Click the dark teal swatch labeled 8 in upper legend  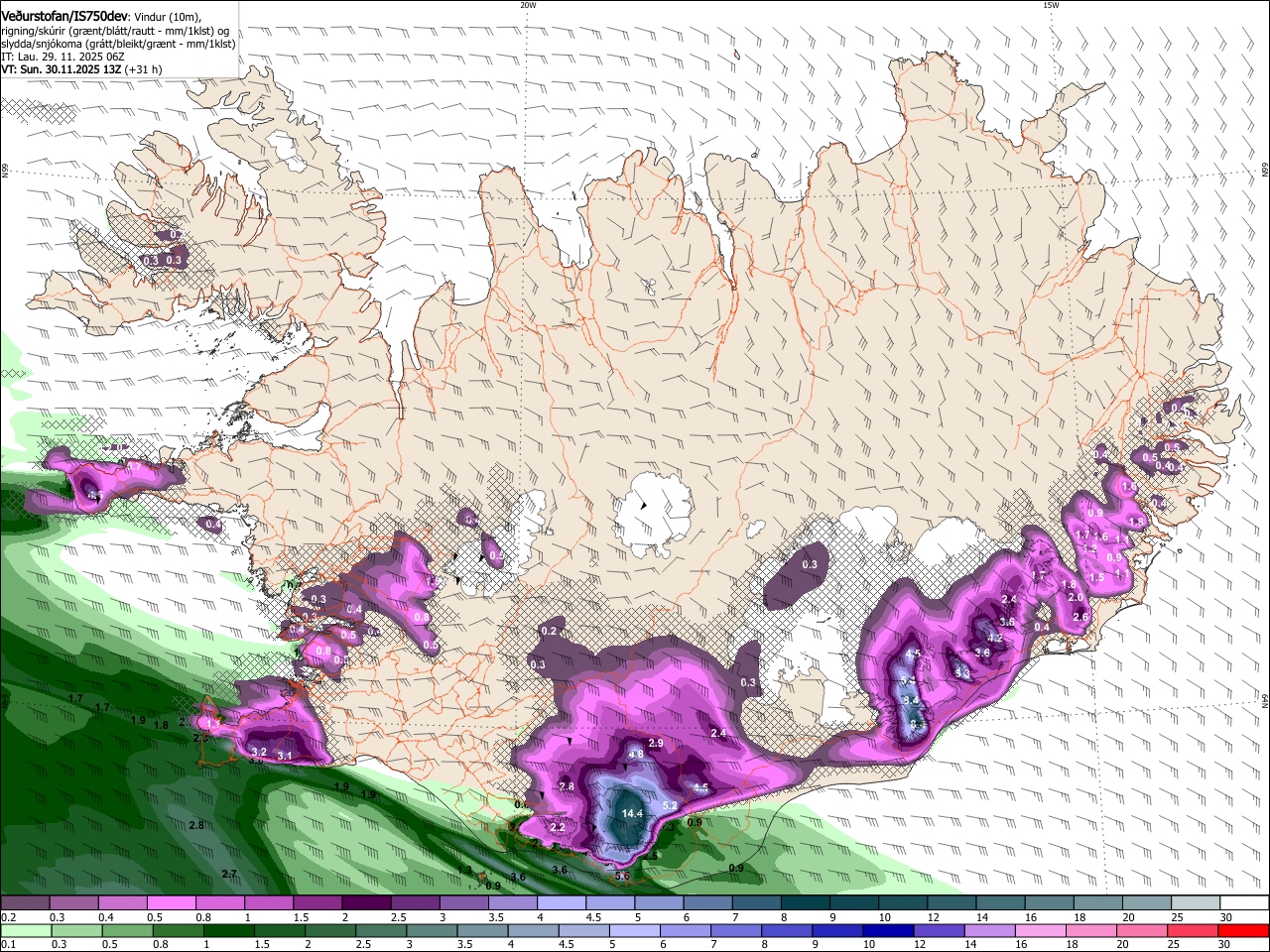(x=805, y=903)
